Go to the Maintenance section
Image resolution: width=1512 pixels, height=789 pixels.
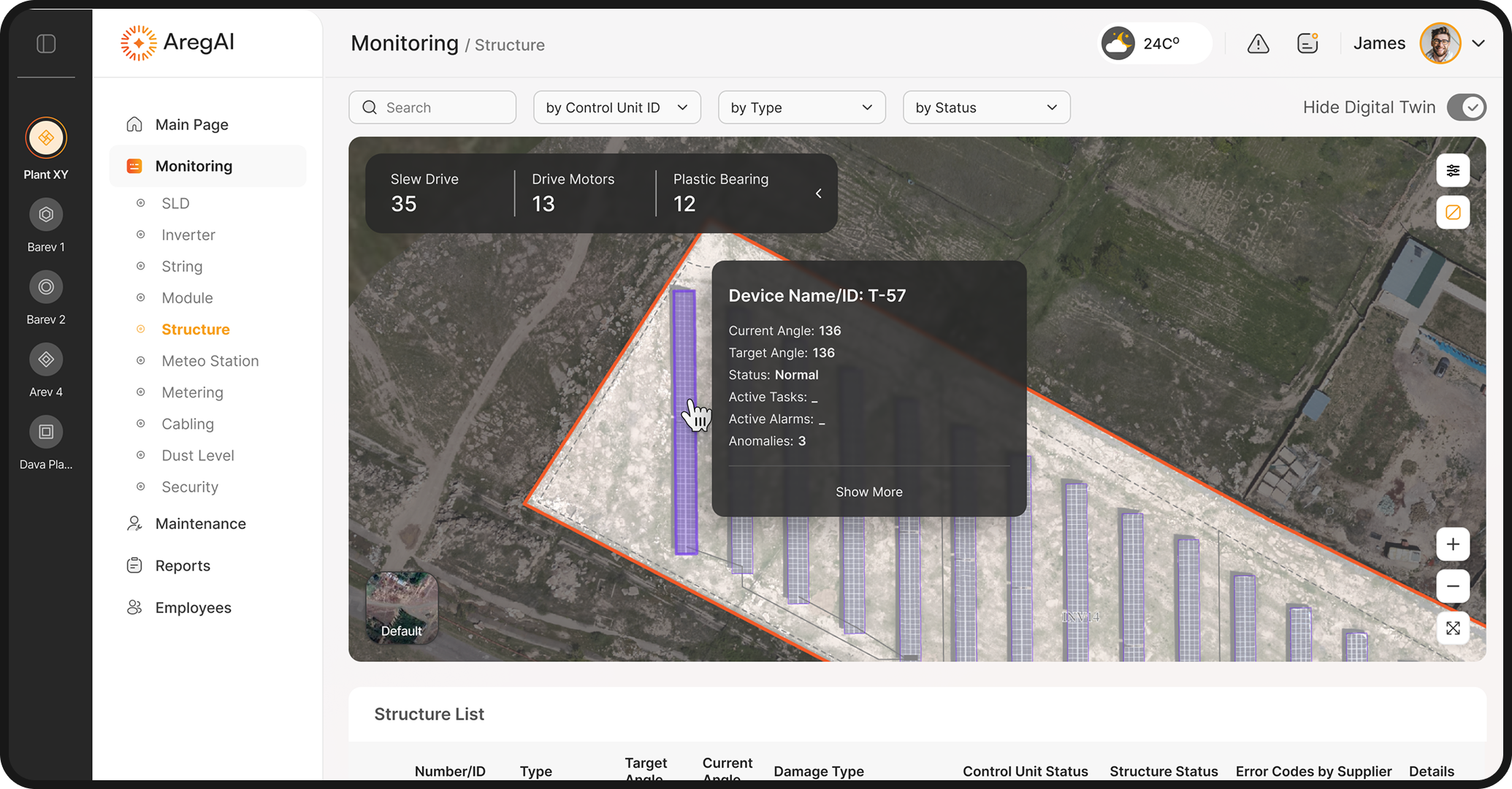tap(200, 524)
